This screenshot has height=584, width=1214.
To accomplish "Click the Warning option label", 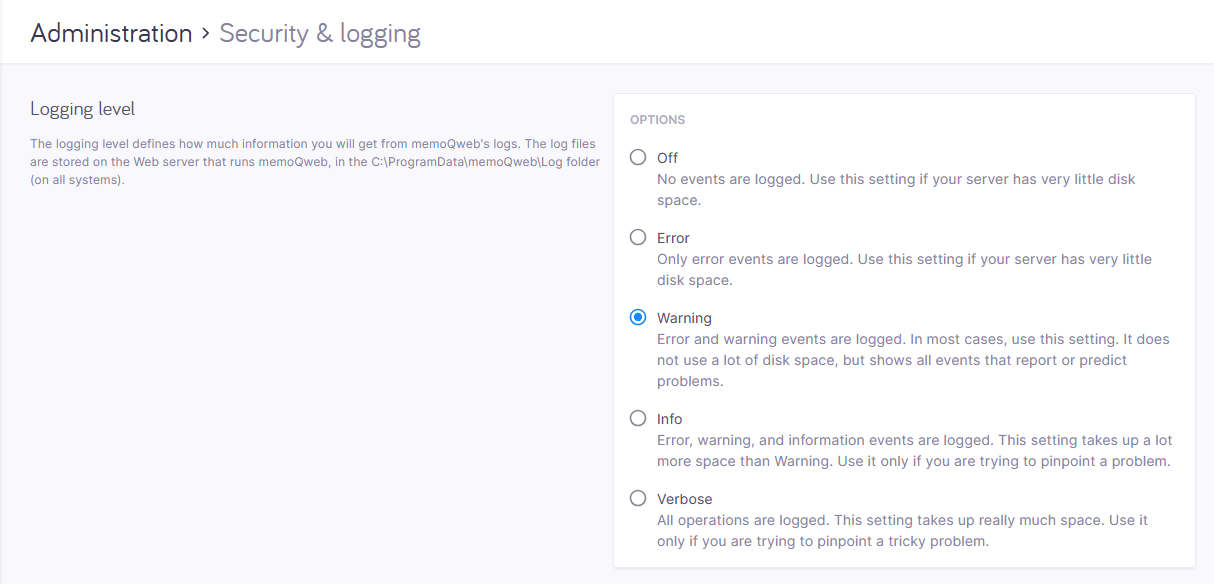I will tap(684, 317).
